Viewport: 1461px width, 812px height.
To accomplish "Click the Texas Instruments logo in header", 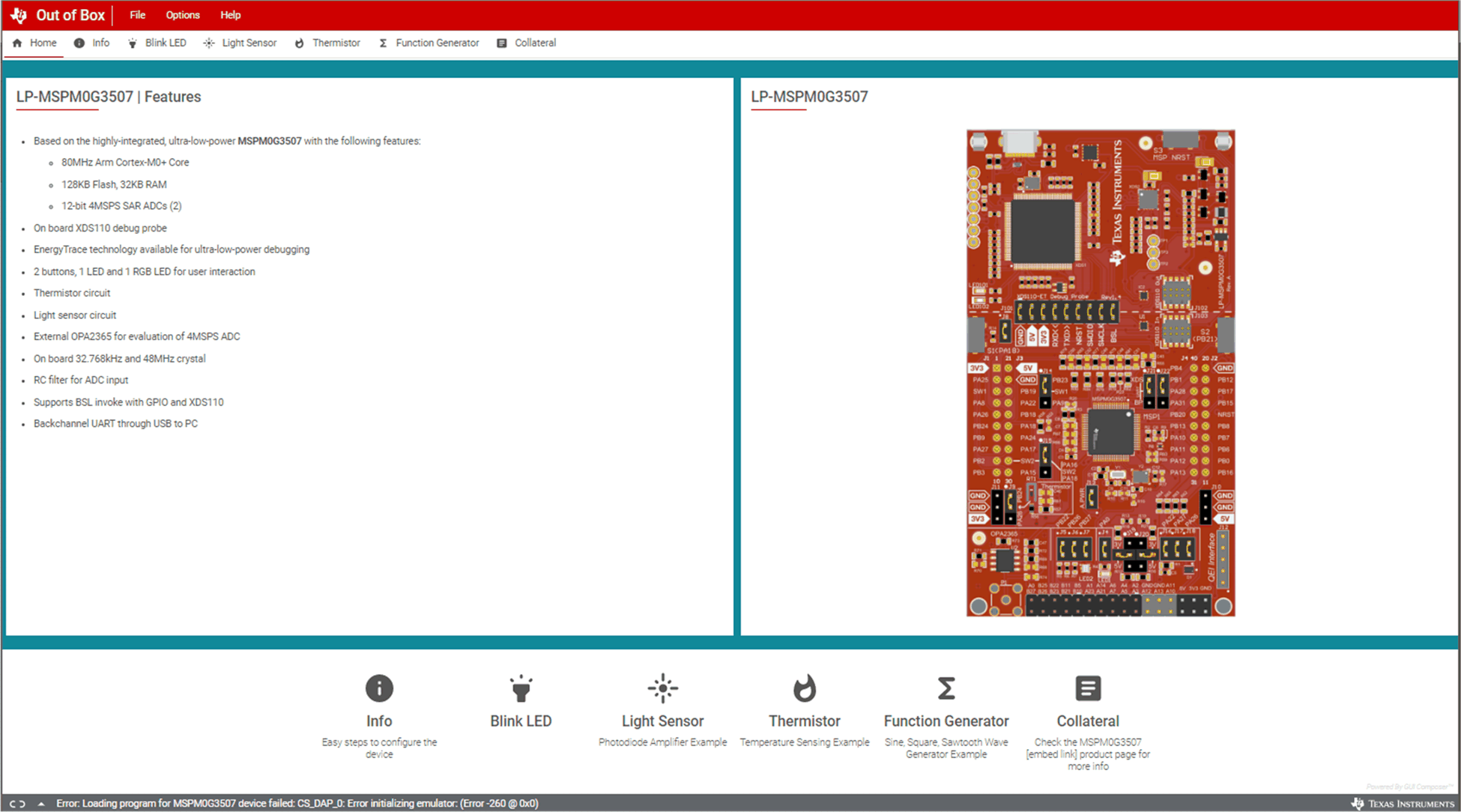I will (19, 15).
